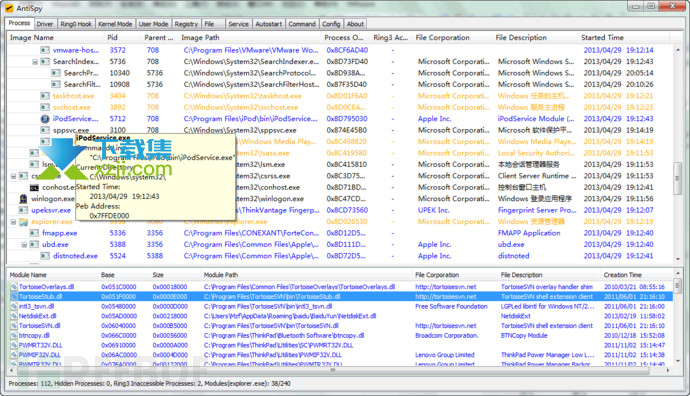The image size is (690, 396).
Task: Click the AntiSpy title bar icon
Action: tap(9, 8)
